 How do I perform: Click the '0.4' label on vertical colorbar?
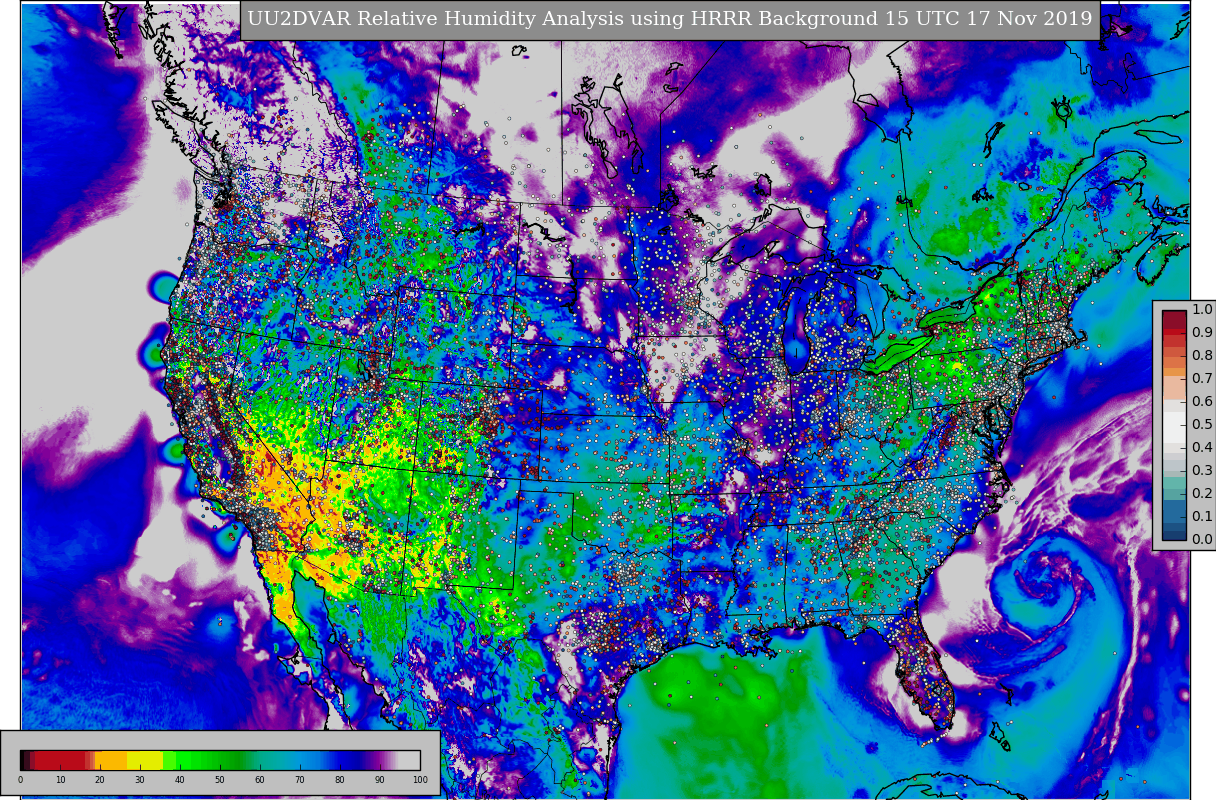(1202, 447)
